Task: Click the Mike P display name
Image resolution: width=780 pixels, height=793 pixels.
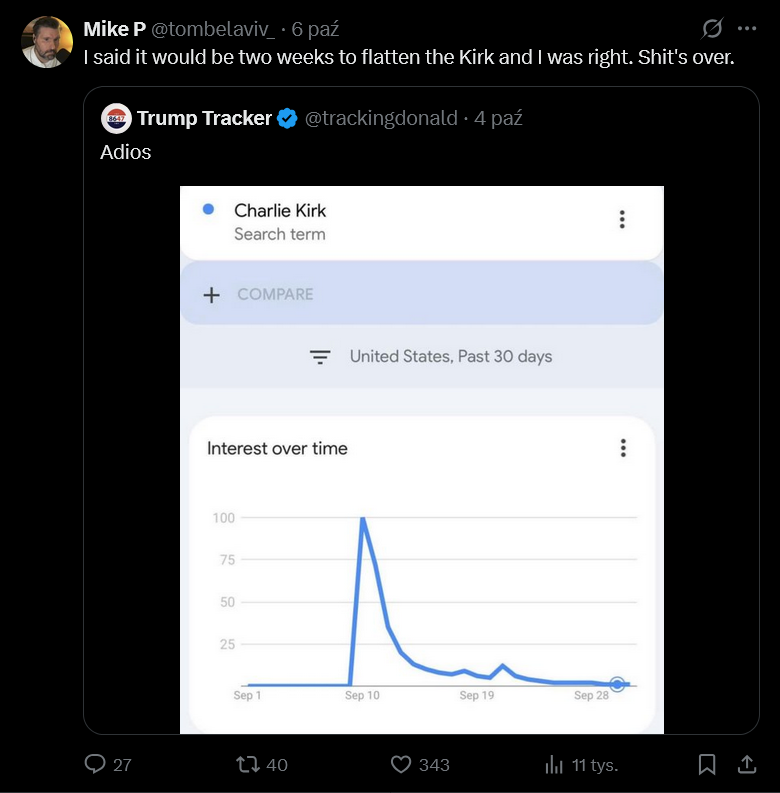Action: [114, 29]
